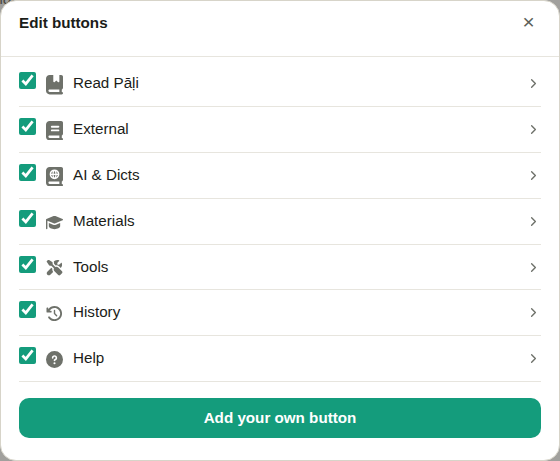Uncheck the Read Pāḷi checkbox
Viewport: 560px width, 461px height.
pos(28,80)
